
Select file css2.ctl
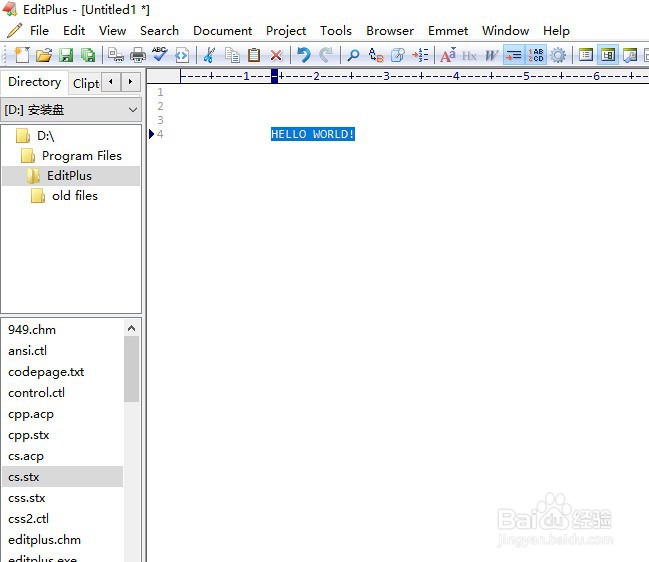coord(28,519)
